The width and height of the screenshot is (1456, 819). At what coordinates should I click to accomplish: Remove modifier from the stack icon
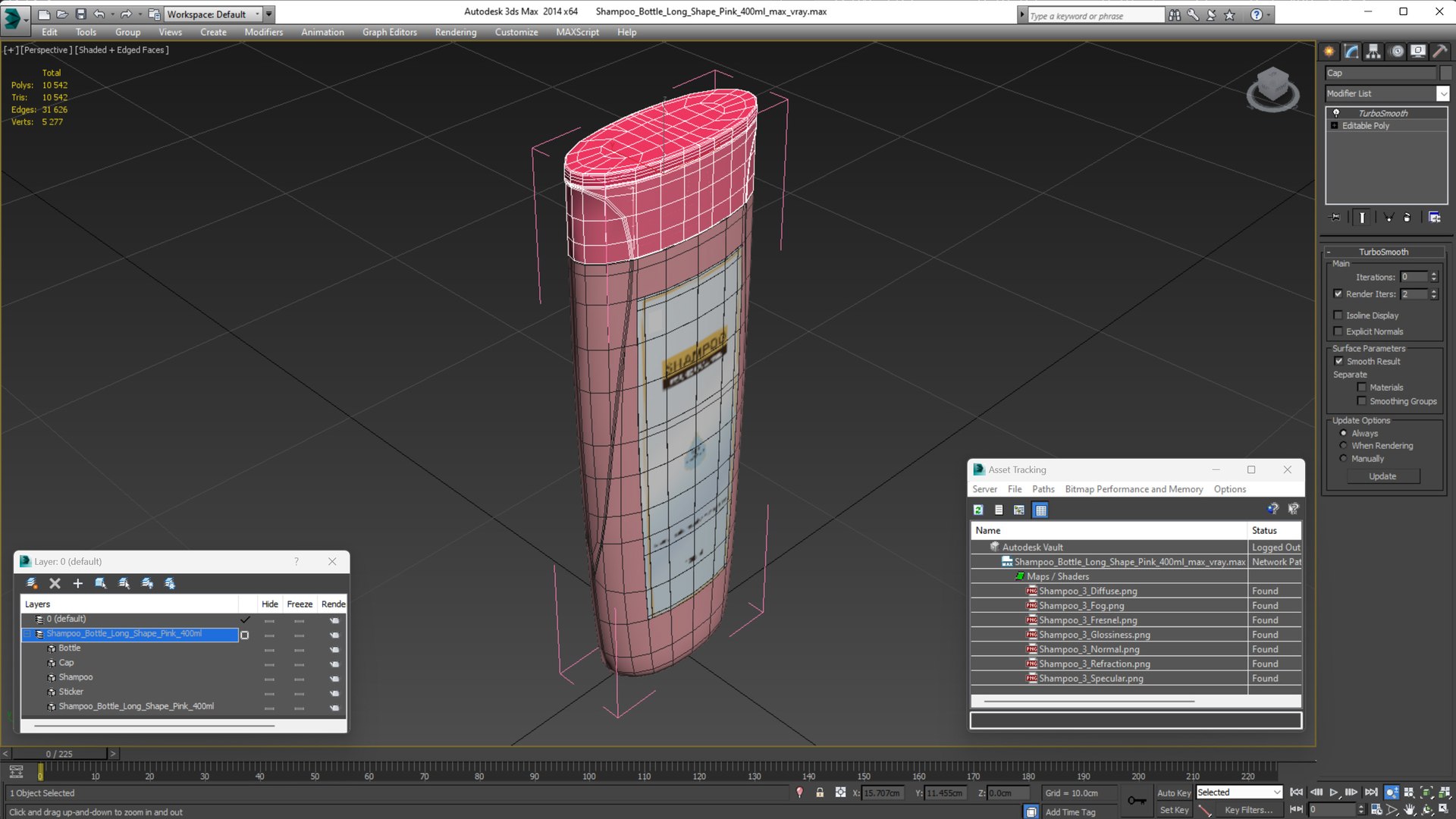coord(1407,218)
